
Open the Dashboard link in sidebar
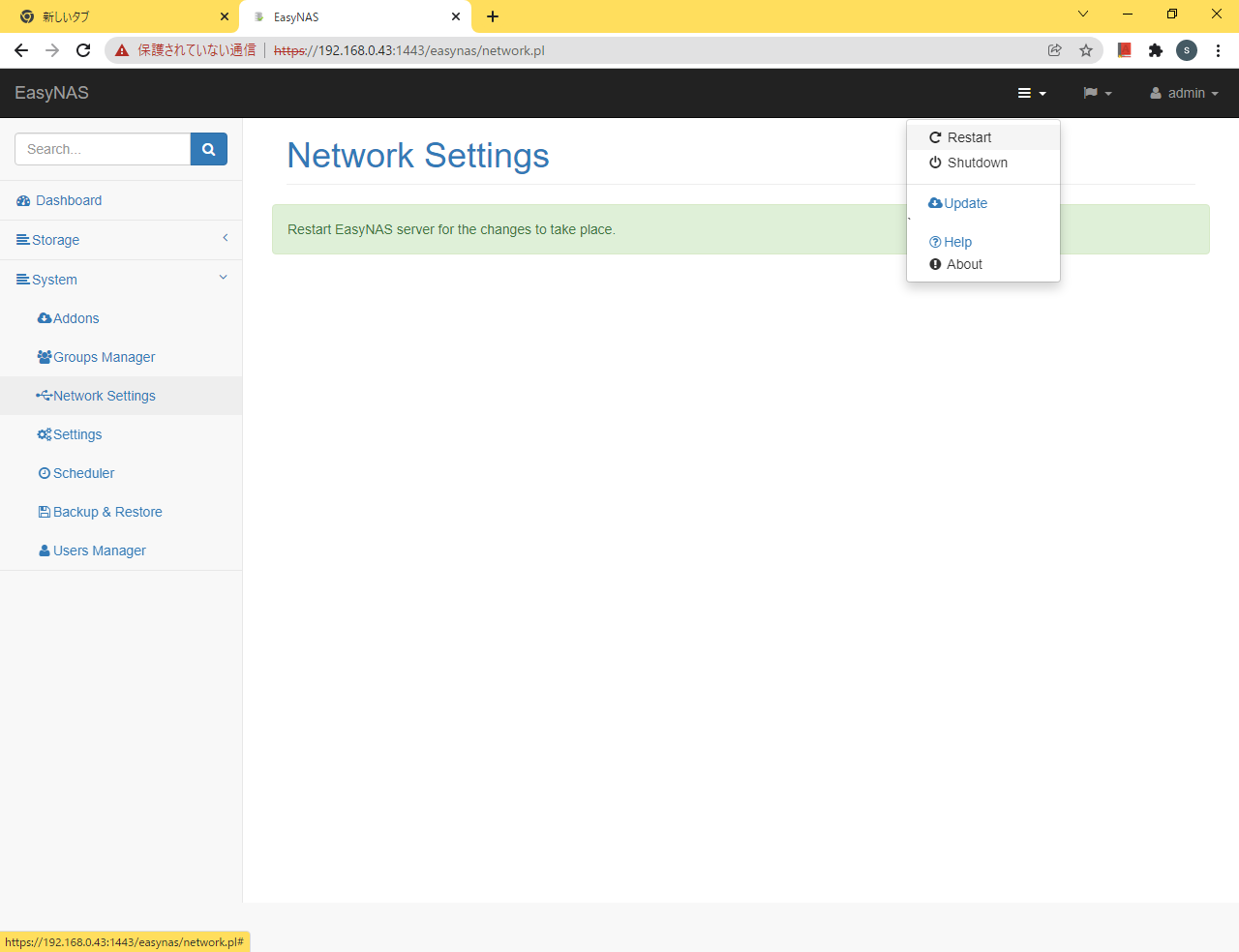click(68, 200)
